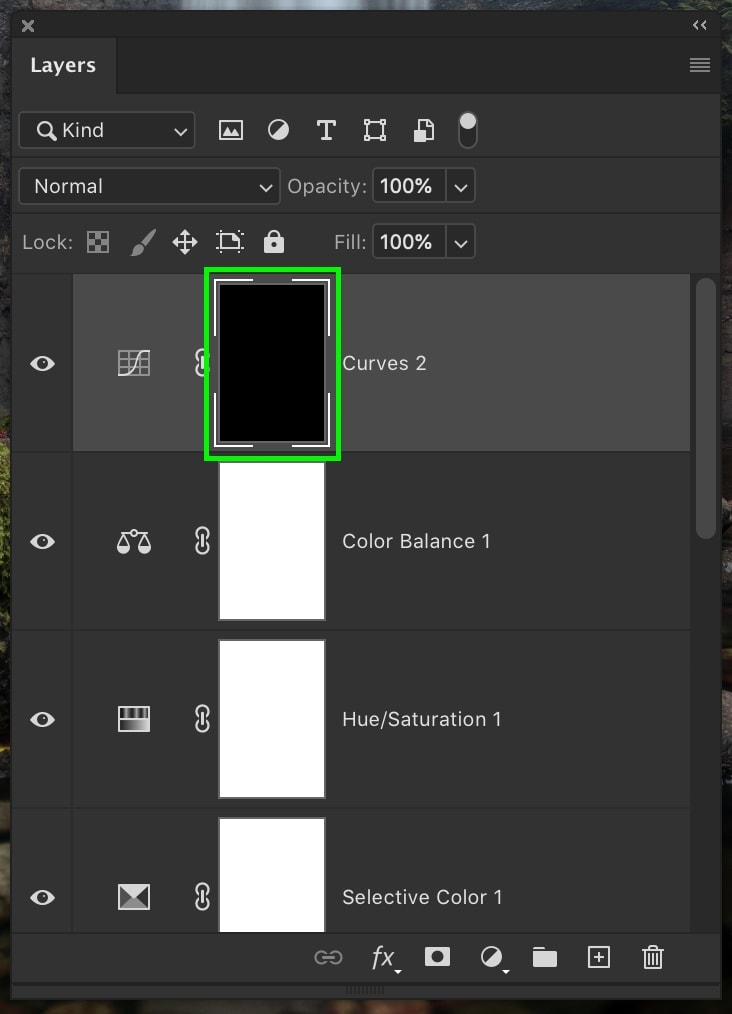Click the Selective Color adjustment icon
This screenshot has width=732, height=1014.
tap(134, 897)
